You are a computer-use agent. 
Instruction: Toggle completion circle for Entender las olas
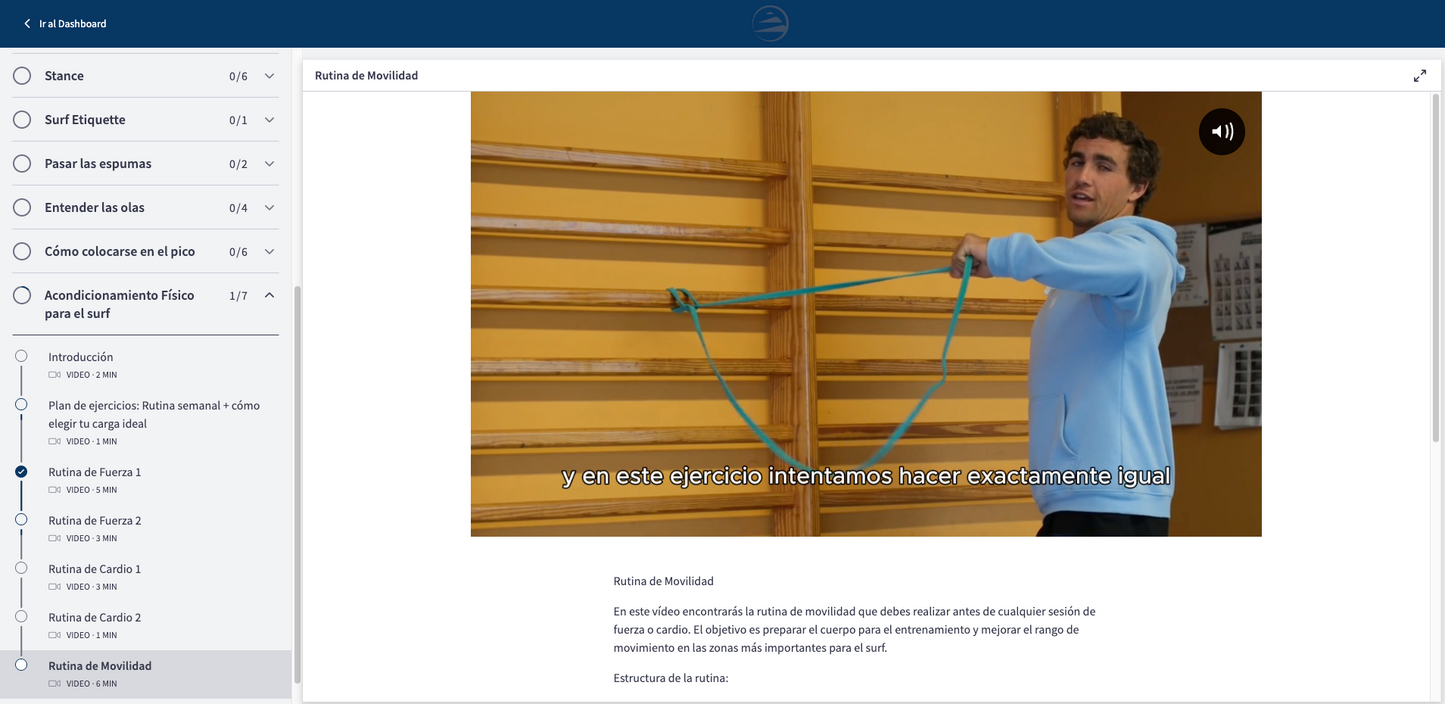tap(22, 208)
